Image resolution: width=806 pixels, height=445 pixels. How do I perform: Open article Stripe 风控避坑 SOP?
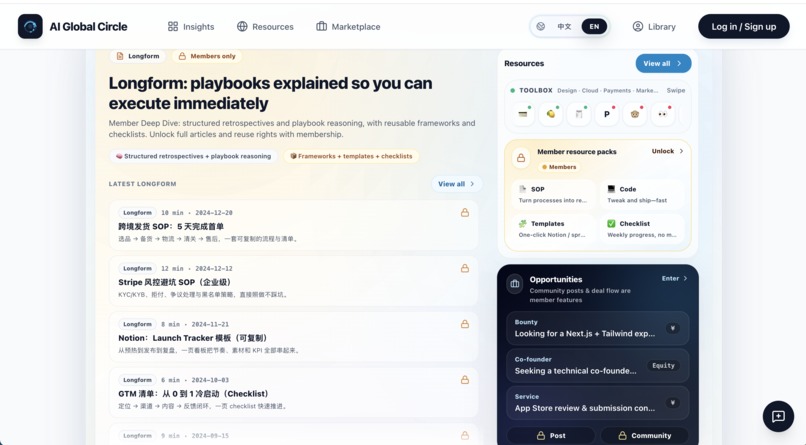(x=294, y=282)
